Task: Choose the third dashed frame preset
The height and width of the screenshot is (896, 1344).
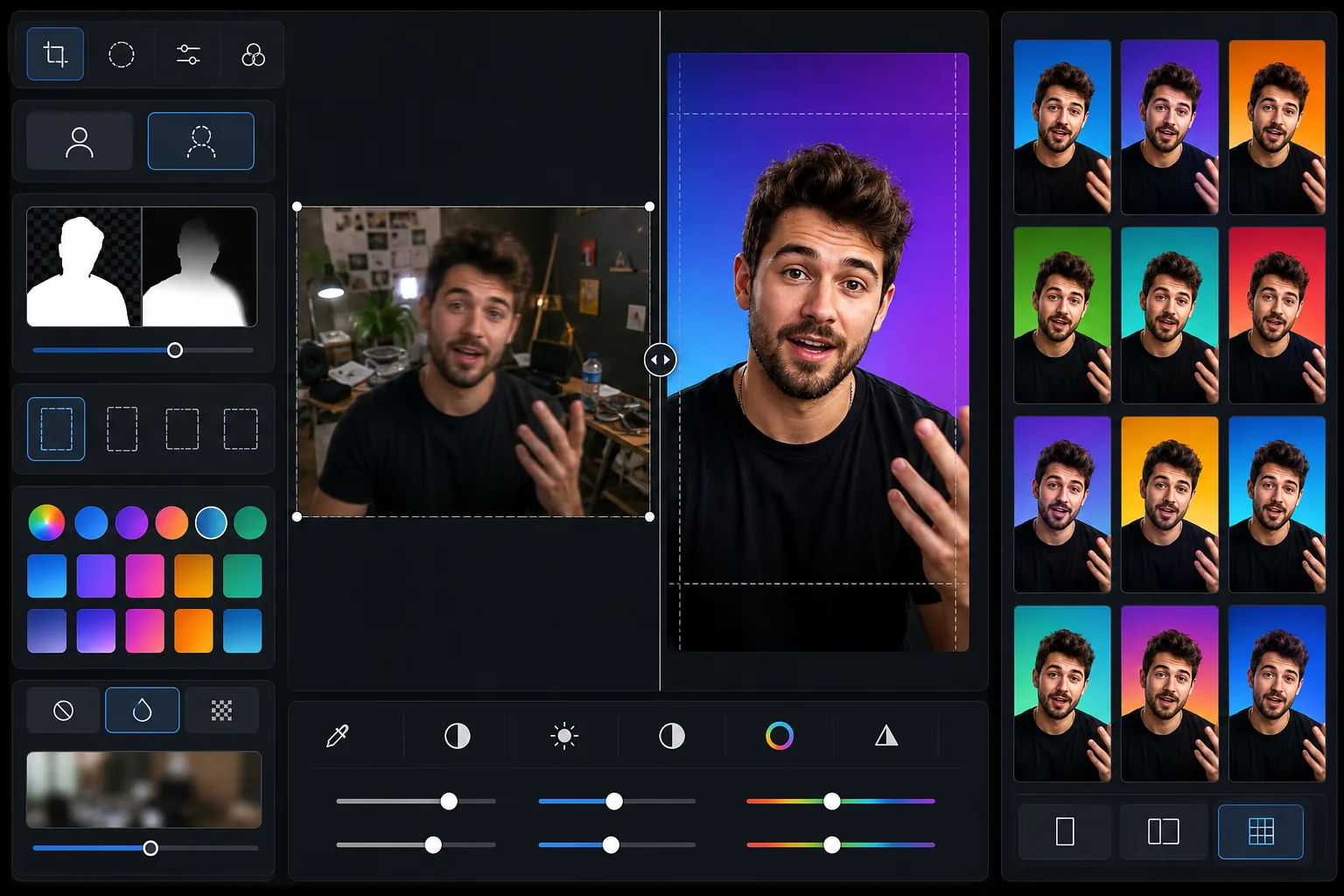Action: pyautogui.click(x=182, y=429)
